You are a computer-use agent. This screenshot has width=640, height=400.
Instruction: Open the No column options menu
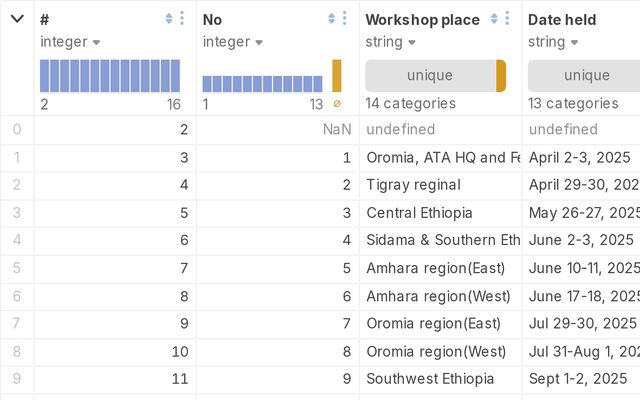(345, 19)
